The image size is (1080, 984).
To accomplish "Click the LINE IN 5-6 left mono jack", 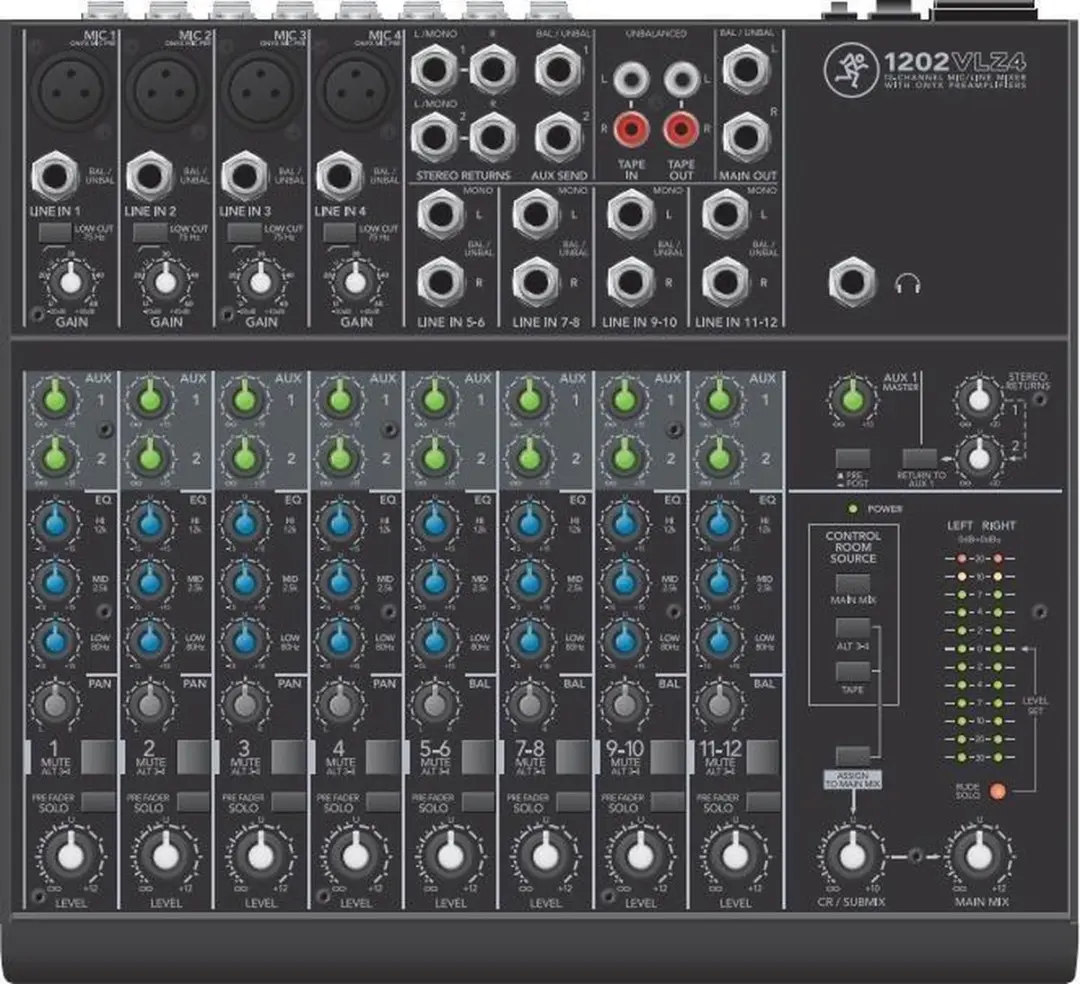I will [x=441, y=214].
